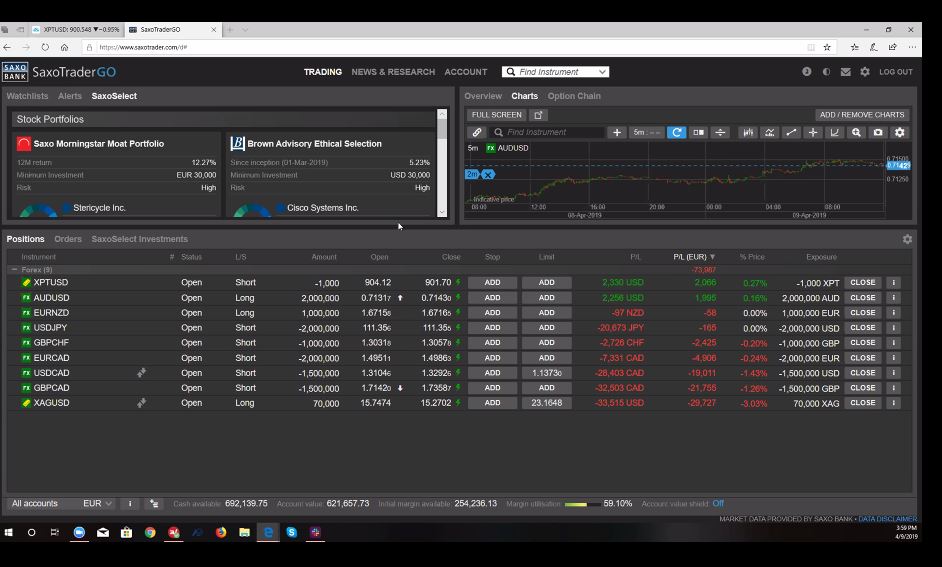Click the FULL SCREEN button
The width and height of the screenshot is (942, 567).
click(496, 115)
